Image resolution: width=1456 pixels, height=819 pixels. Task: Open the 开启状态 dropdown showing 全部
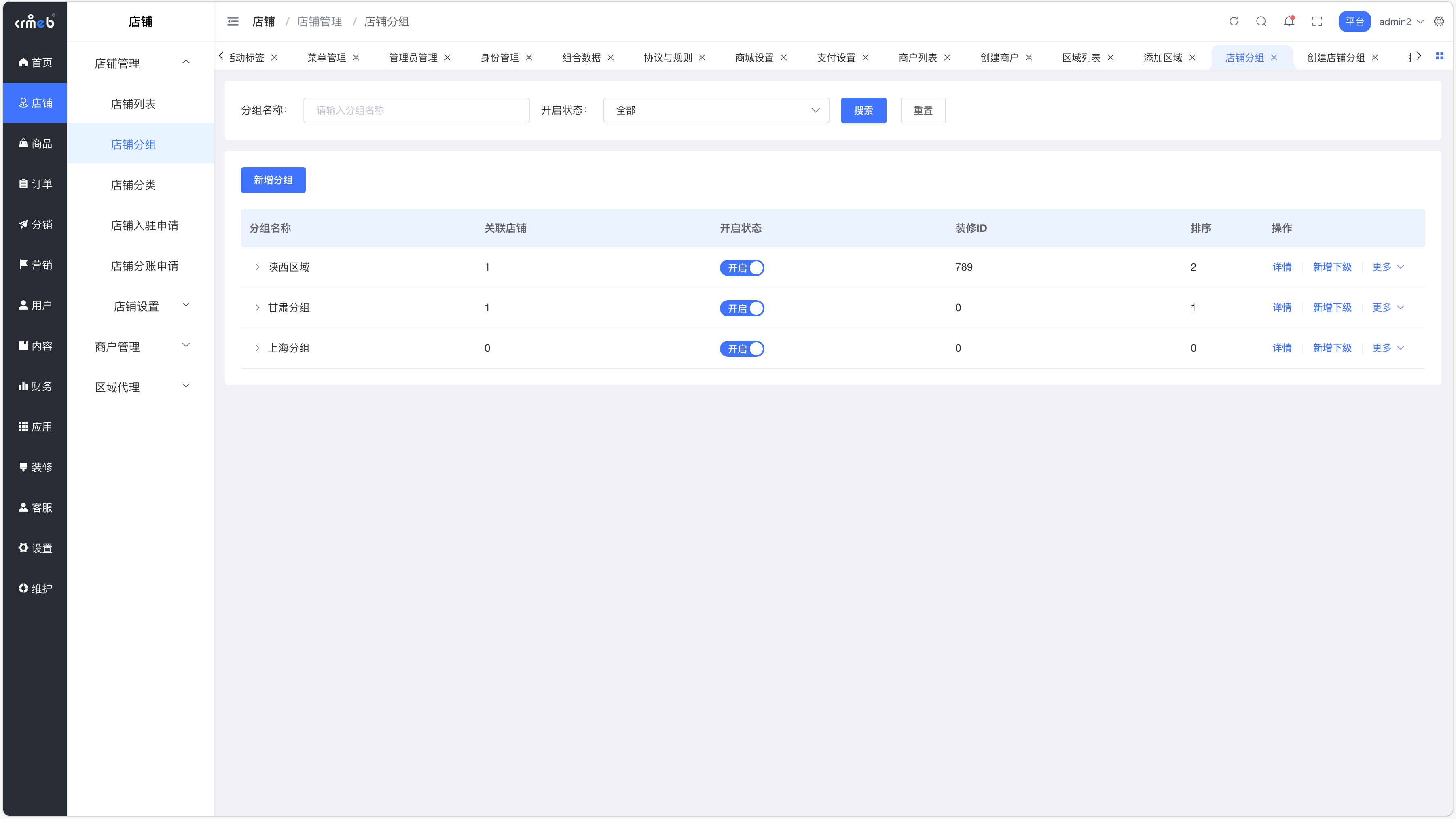[716, 110]
